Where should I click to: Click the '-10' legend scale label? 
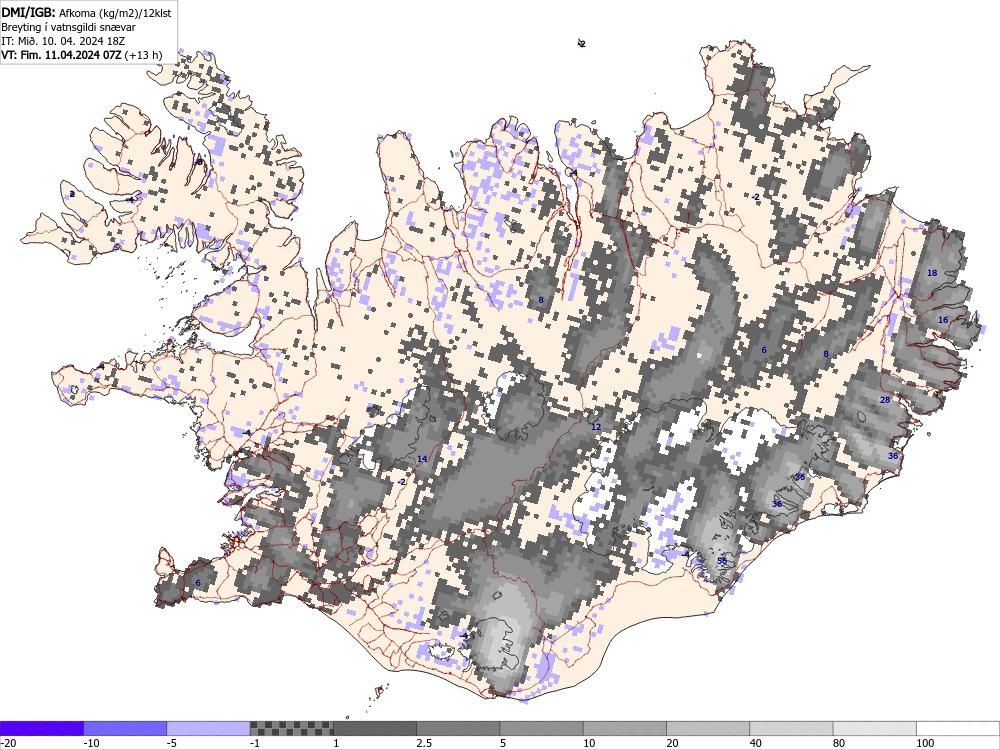(91, 743)
